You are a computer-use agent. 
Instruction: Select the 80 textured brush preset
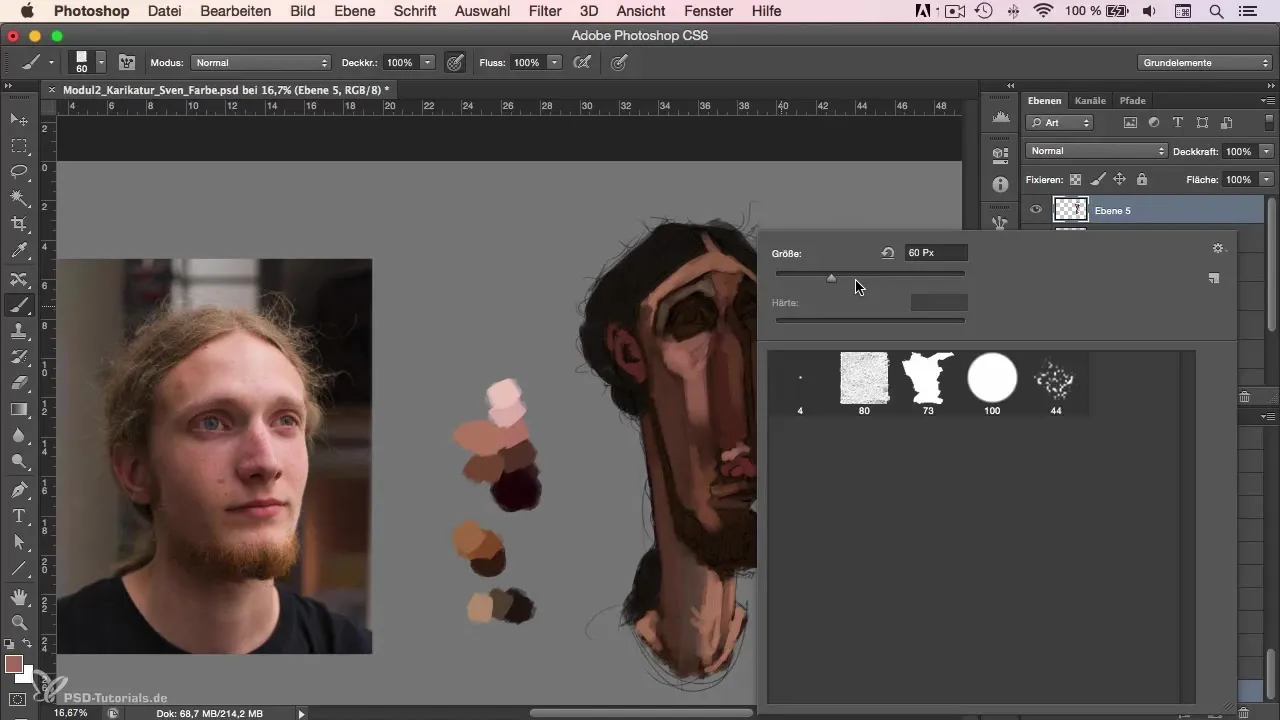click(864, 384)
